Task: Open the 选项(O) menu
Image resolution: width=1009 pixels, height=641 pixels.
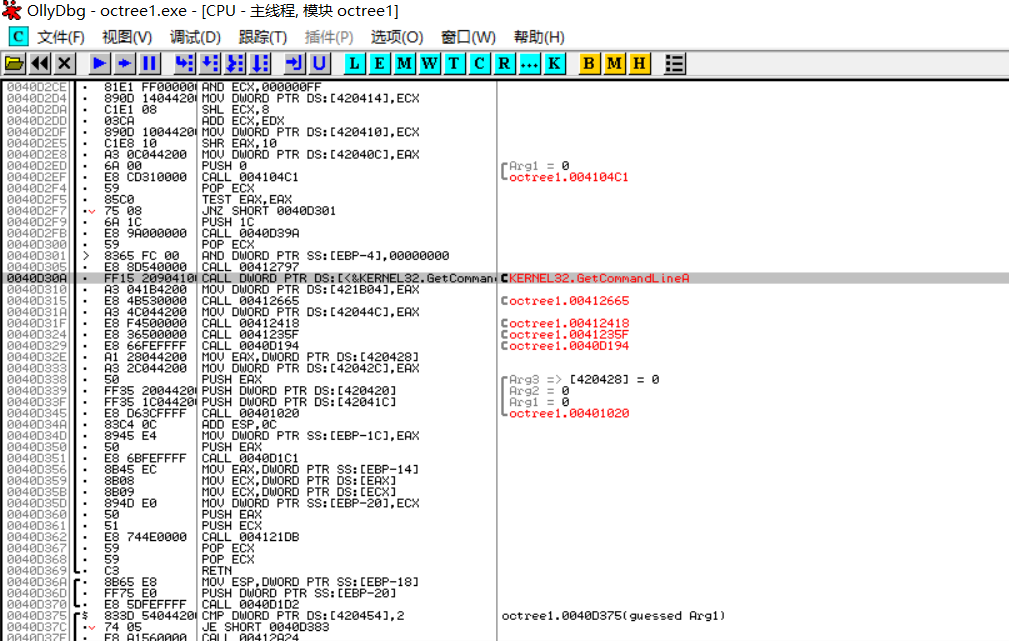Action: pos(397,37)
